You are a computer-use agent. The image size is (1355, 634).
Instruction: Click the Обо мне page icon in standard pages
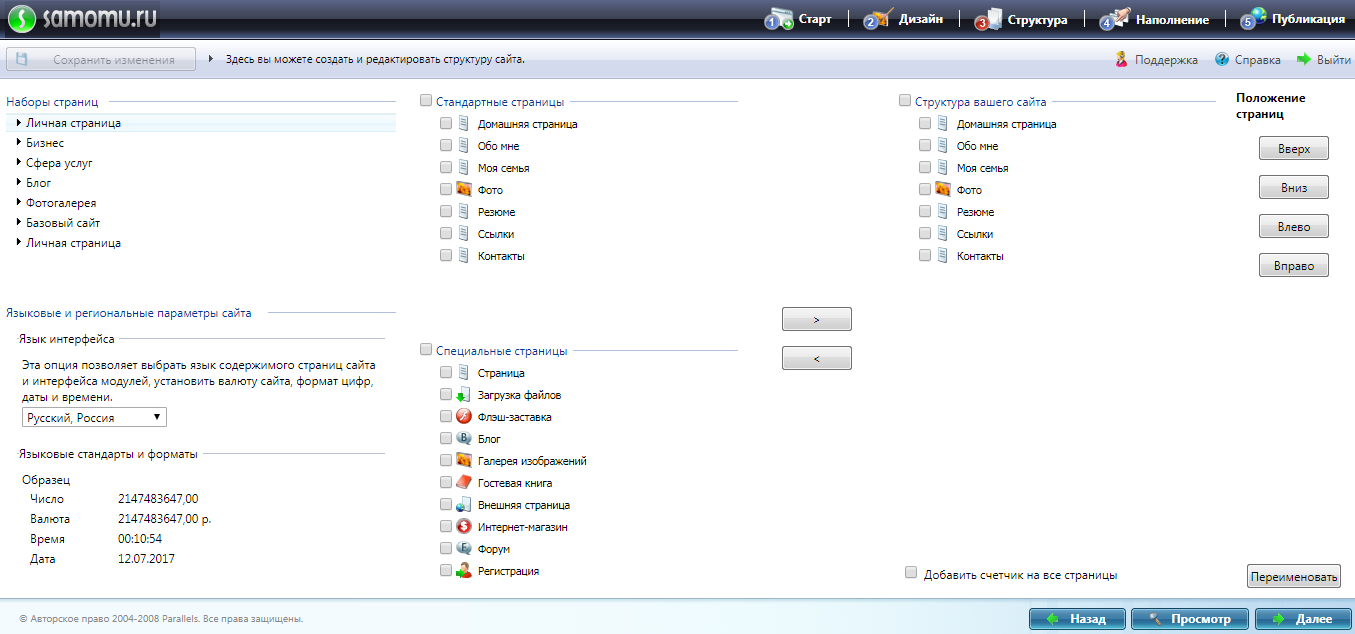464,146
